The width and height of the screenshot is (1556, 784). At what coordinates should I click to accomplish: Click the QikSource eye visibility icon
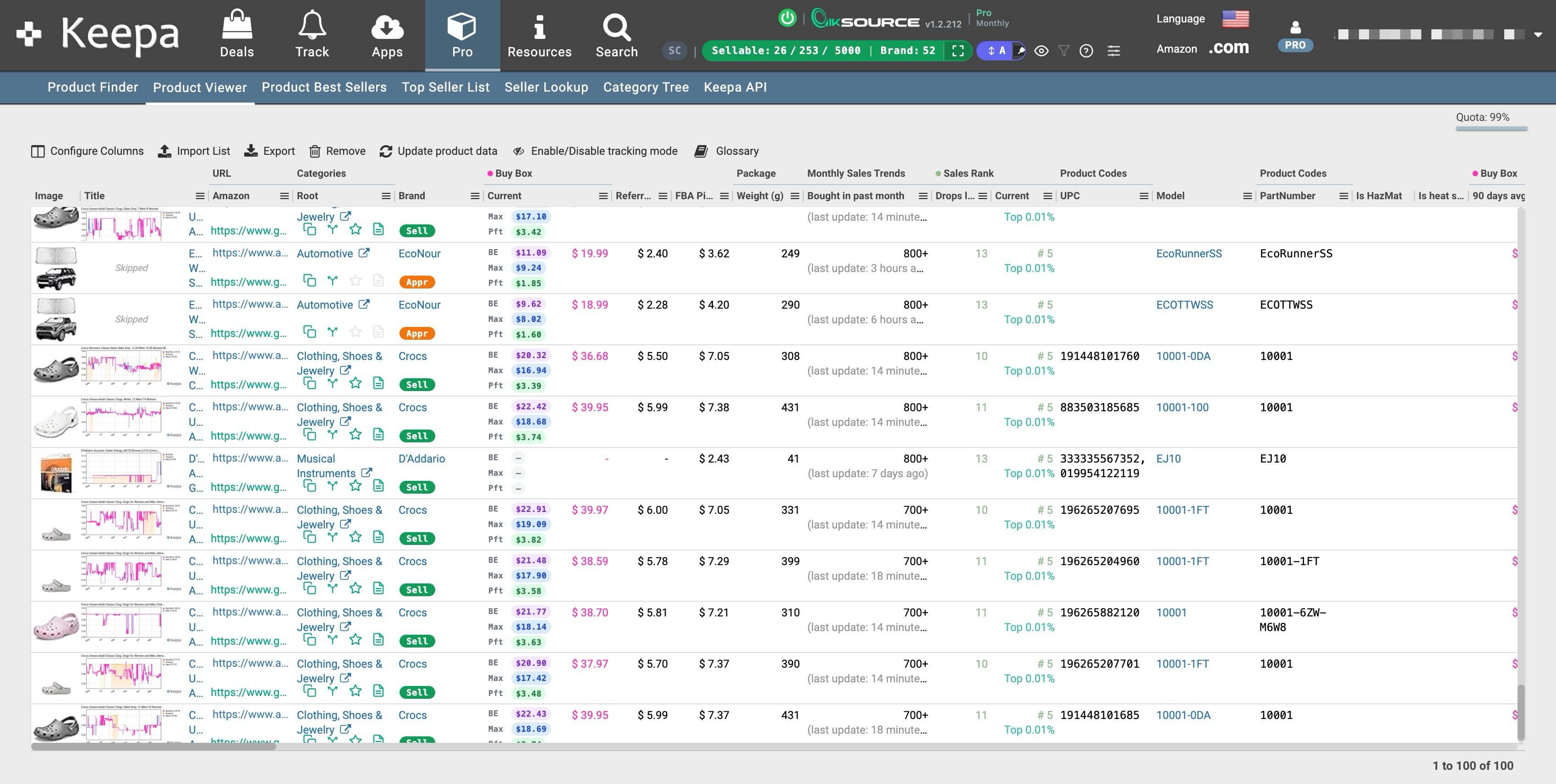tap(1041, 51)
